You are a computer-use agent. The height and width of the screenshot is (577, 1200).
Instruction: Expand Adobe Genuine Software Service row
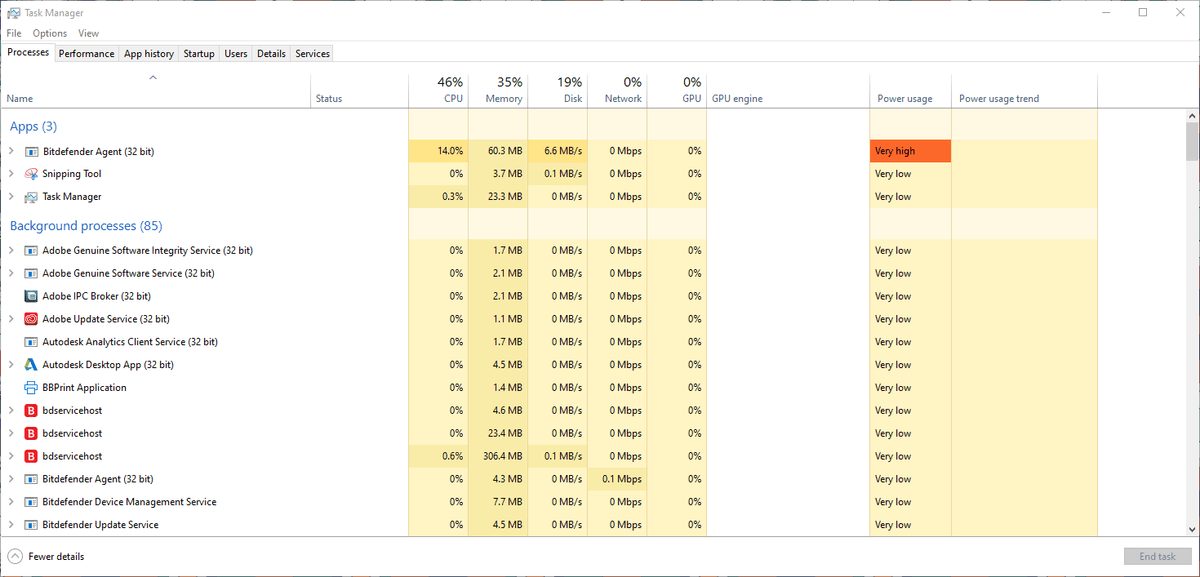coord(11,273)
